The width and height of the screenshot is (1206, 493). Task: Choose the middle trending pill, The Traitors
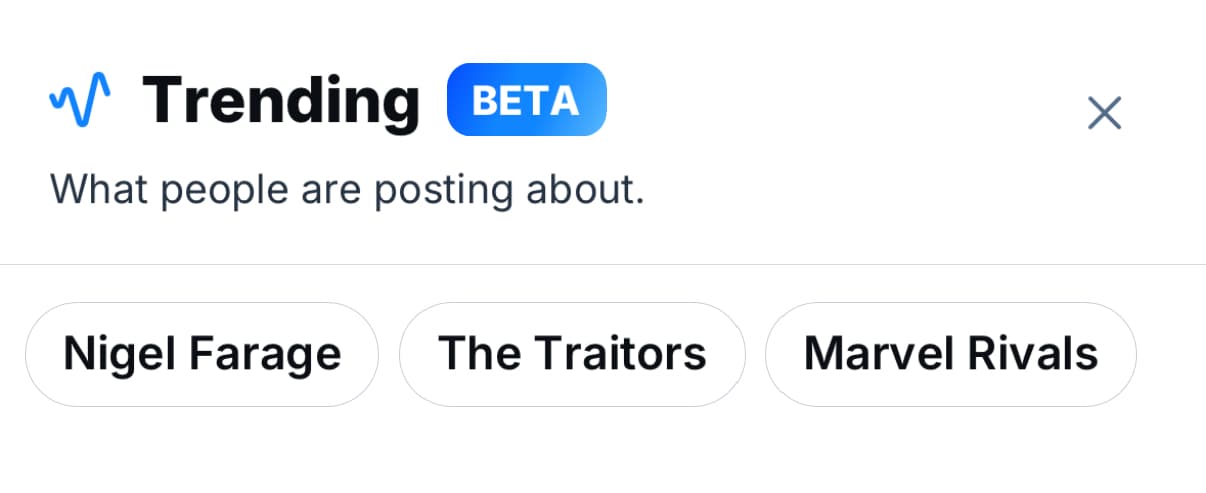click(572, 354)
